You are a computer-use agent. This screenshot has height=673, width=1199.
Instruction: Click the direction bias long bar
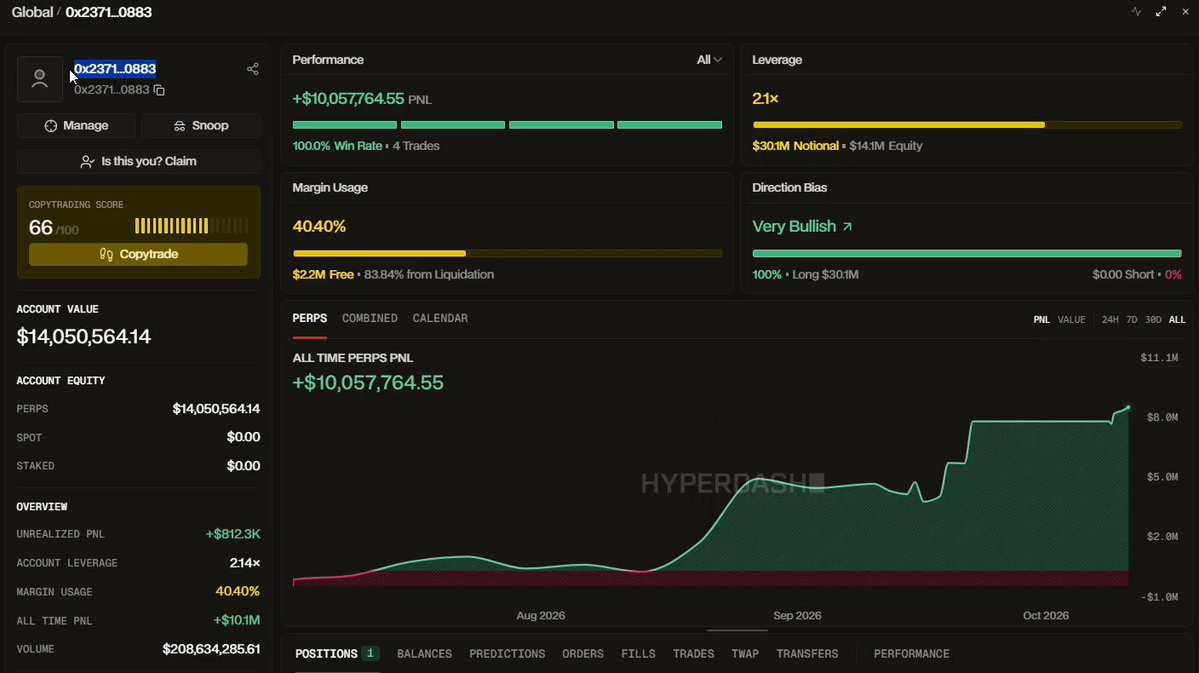(967, 253)
